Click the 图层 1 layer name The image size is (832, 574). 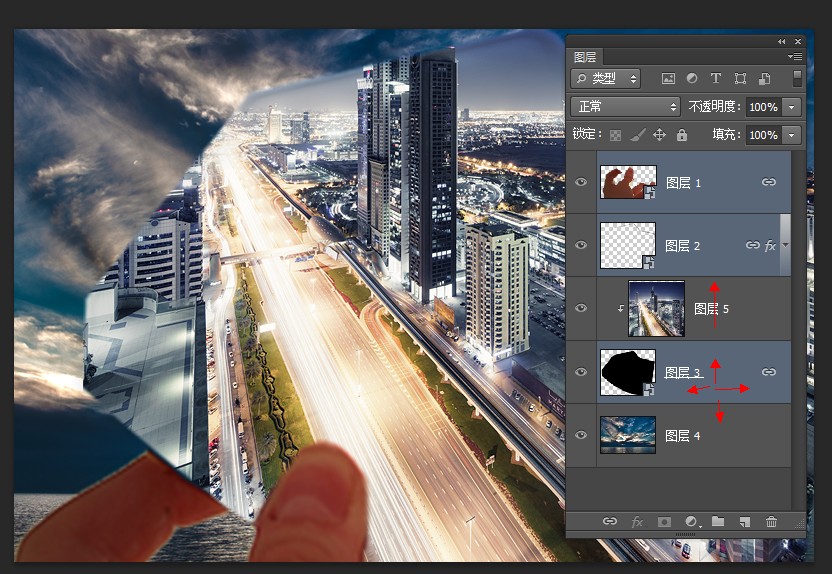[x=683, y=183]
